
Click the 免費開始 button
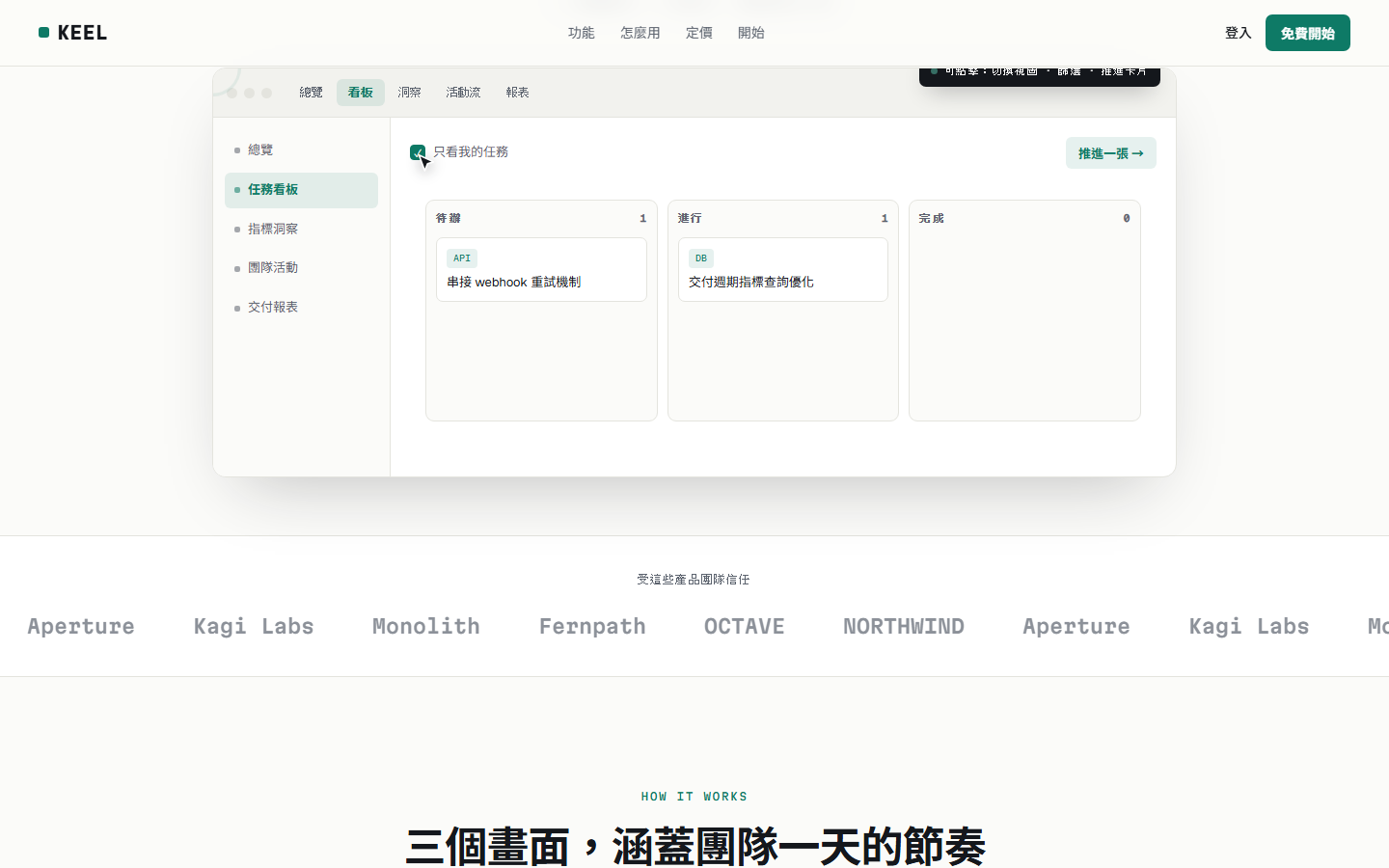click(x=1307, y=33)
